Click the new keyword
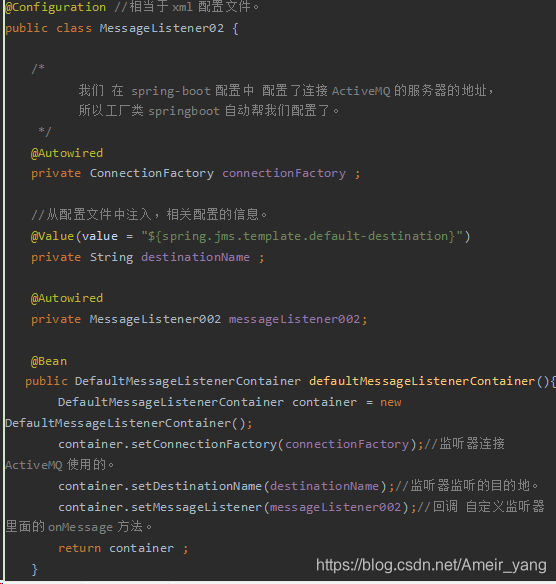Image resolution: width=556 pixels, height=584 pixels. (391, 402)
